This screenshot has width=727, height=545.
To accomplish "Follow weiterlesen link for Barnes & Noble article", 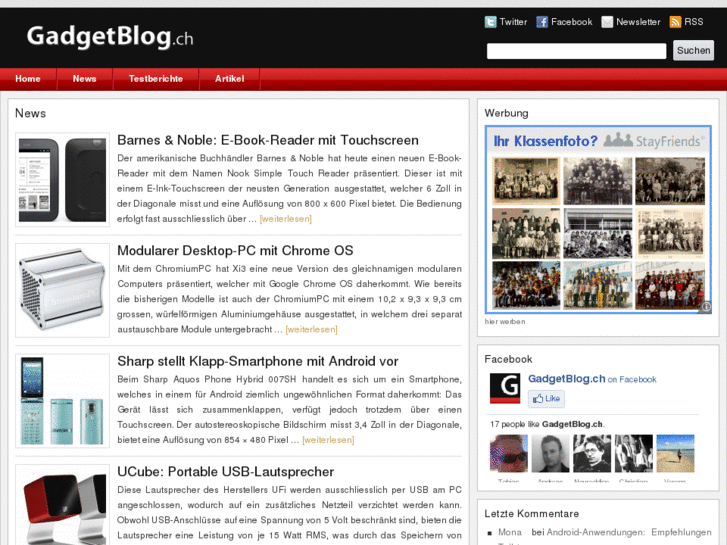I will tap(286, 219).
